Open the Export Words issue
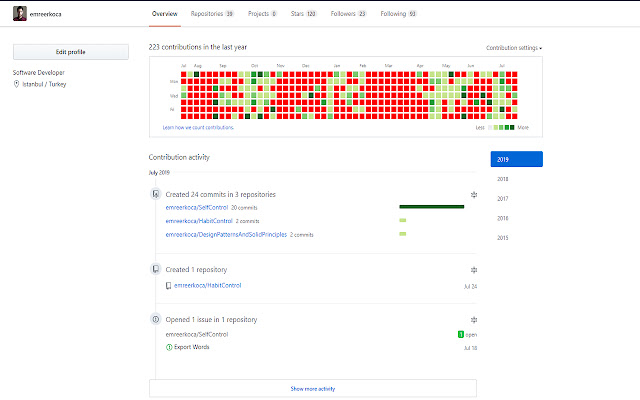 point(191,347)
